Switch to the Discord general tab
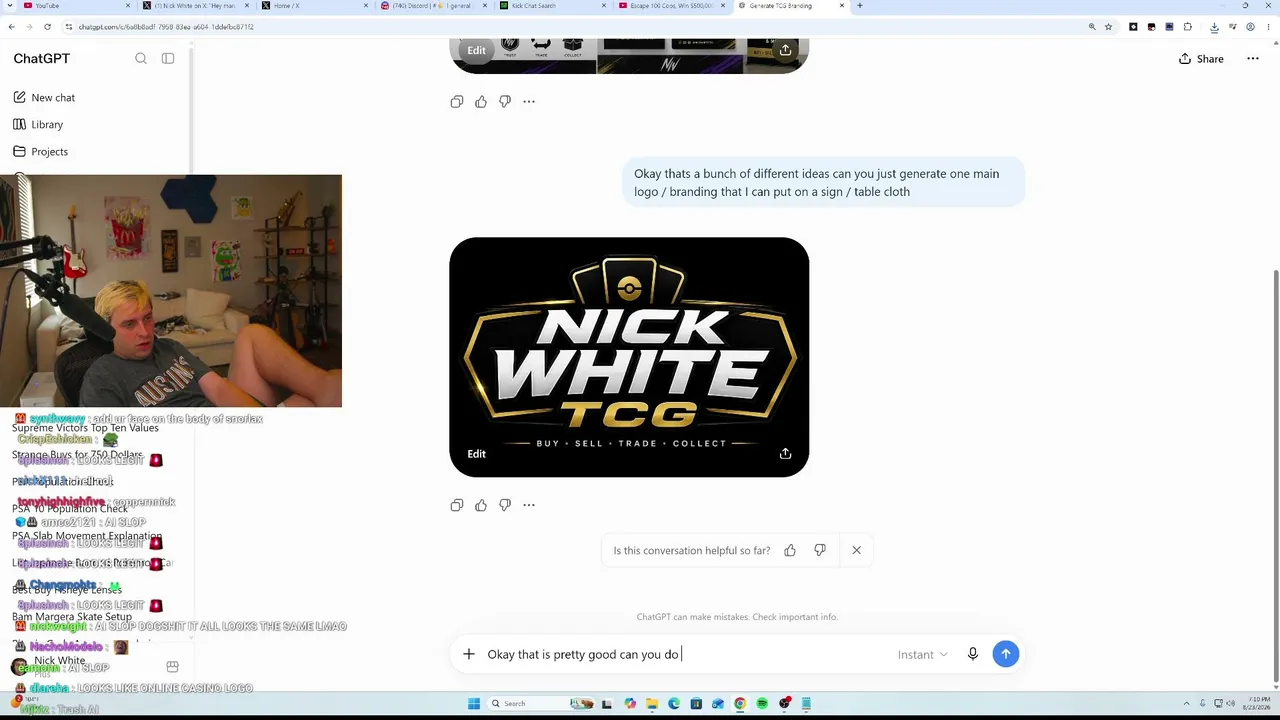The height and width of the screenshot is (720, 1280). tap(435, 6)
